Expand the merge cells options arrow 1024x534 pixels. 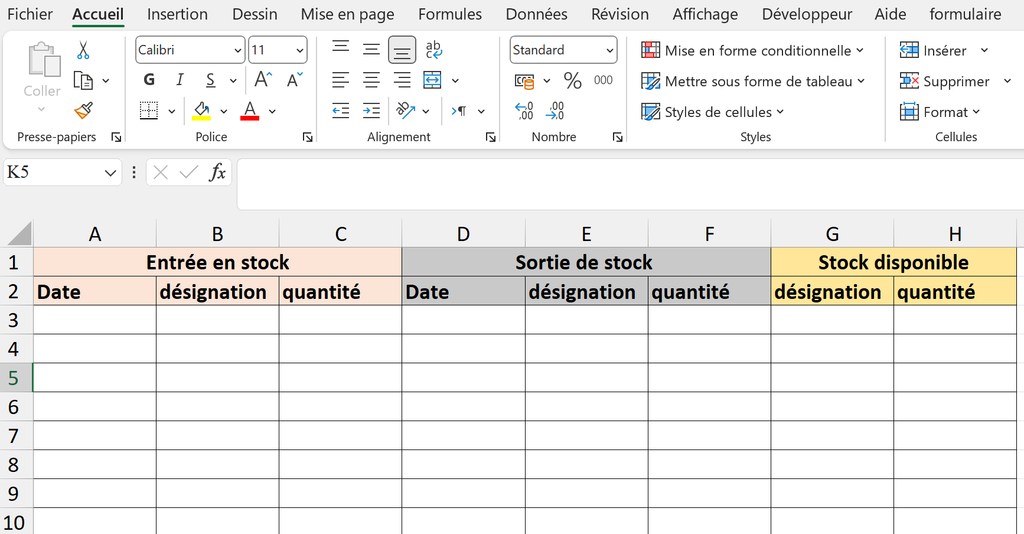tap(455, 81)
